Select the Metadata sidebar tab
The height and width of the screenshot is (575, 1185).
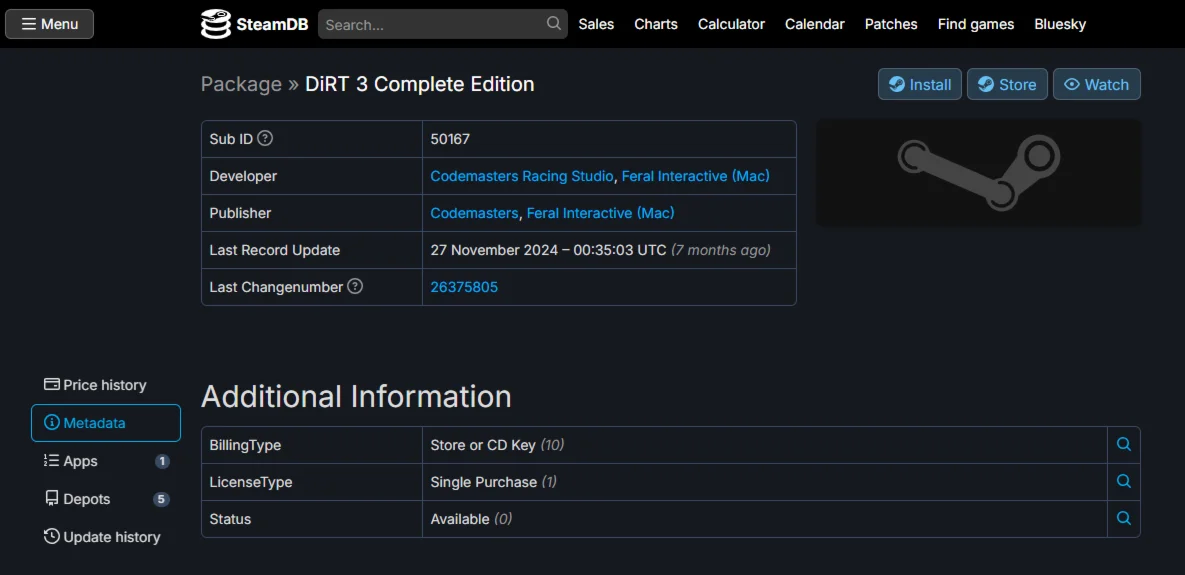click(x=106, y=423)
